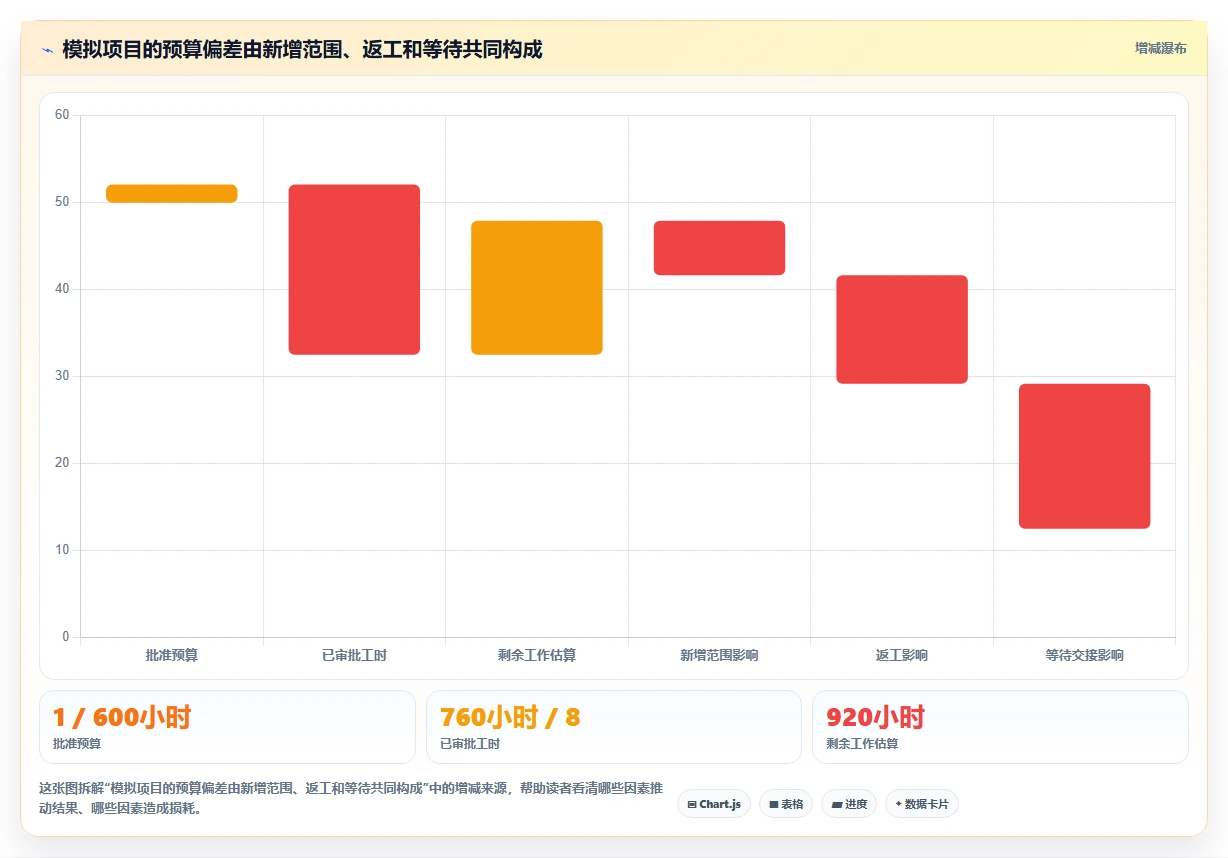The image size is (1228, 858).
Task: Click the 已审批工时 x-axis label
Action: [354, 655]
